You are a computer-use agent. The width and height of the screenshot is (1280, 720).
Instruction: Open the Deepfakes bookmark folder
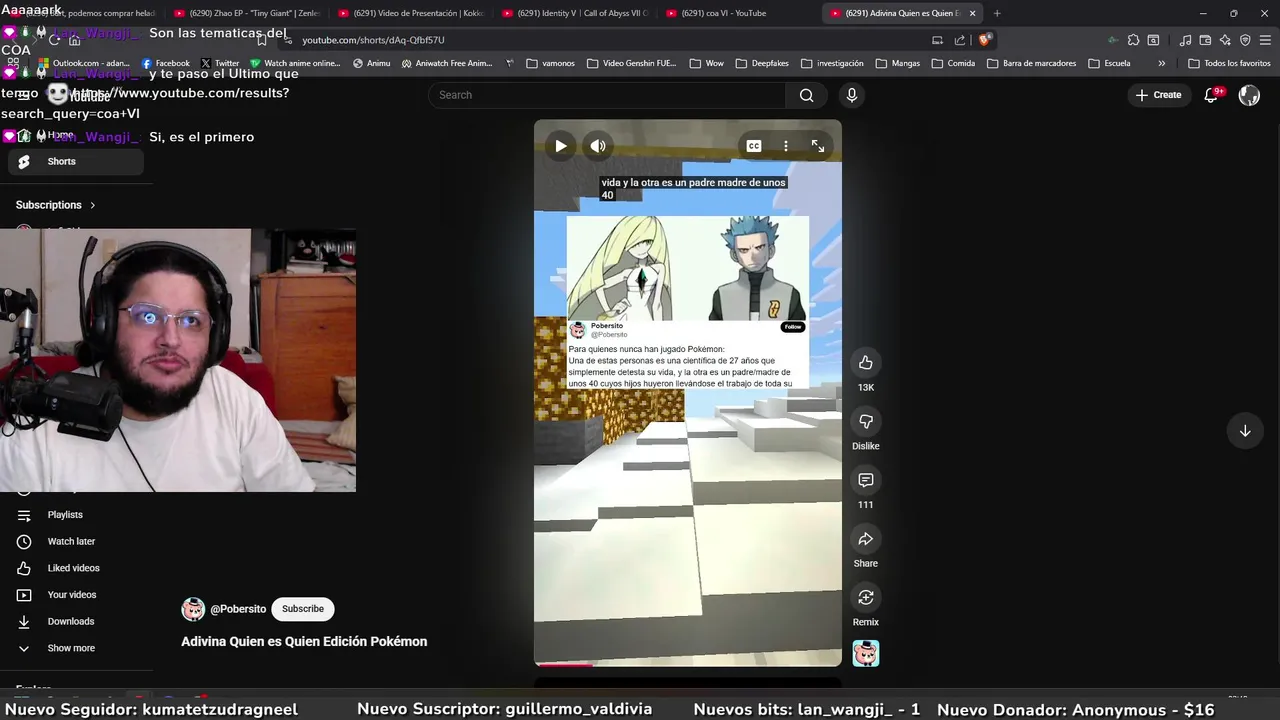(x=762, y=63)
